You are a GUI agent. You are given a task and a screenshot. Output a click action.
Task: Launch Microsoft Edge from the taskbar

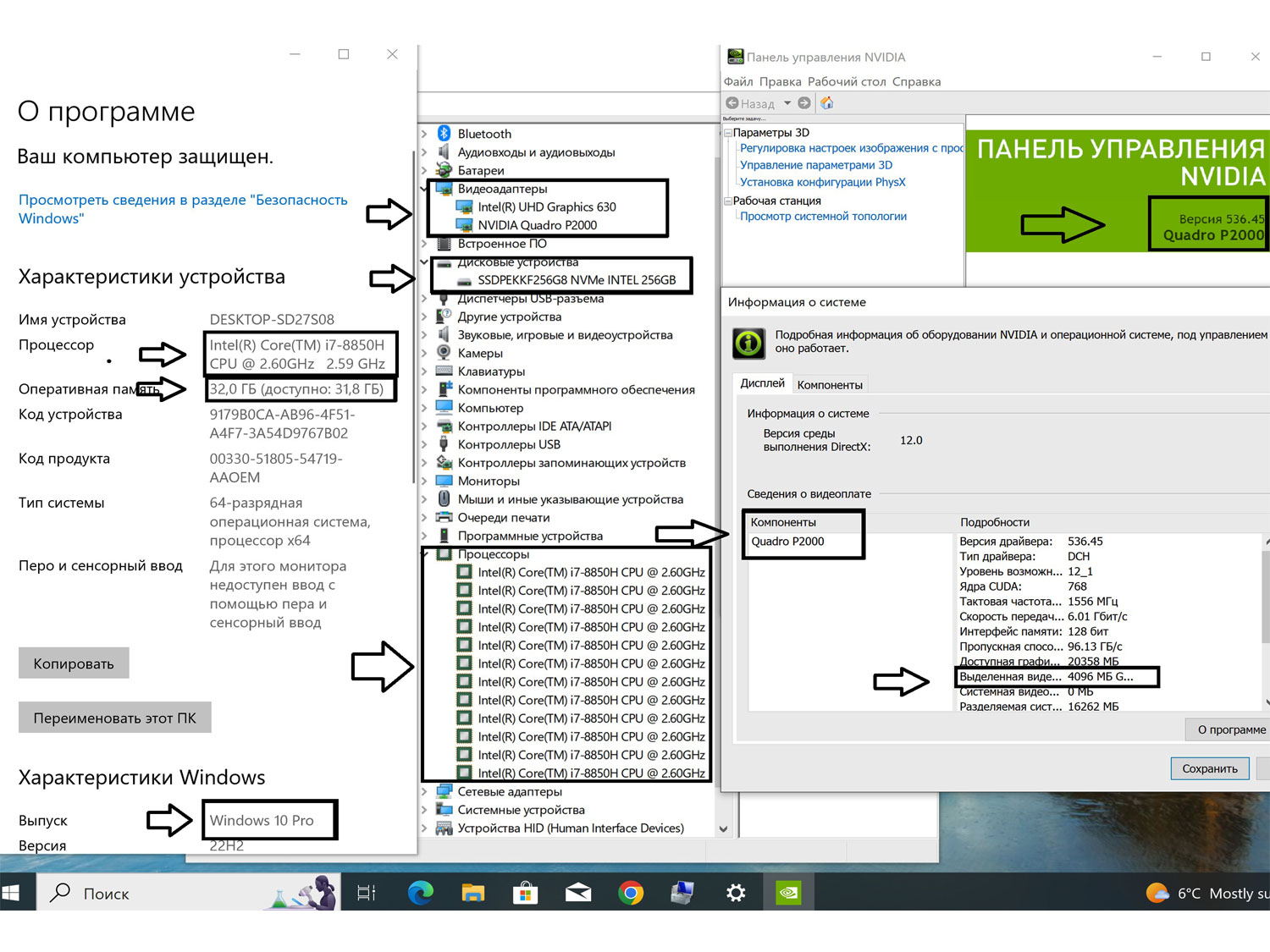pos(420,893)
